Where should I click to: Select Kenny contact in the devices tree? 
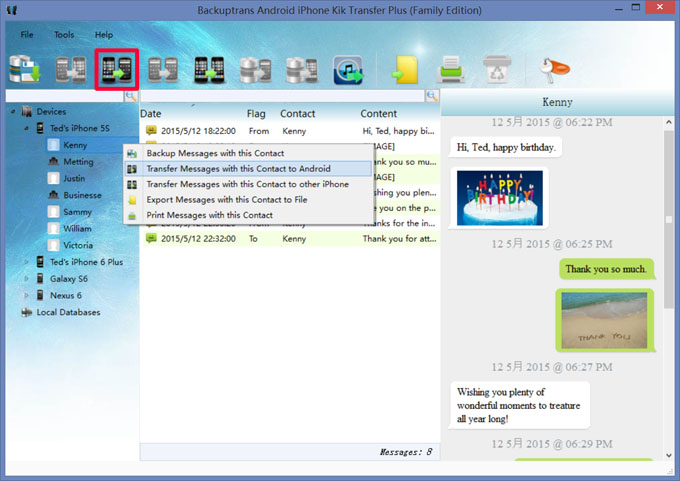[x=75, y=145]
